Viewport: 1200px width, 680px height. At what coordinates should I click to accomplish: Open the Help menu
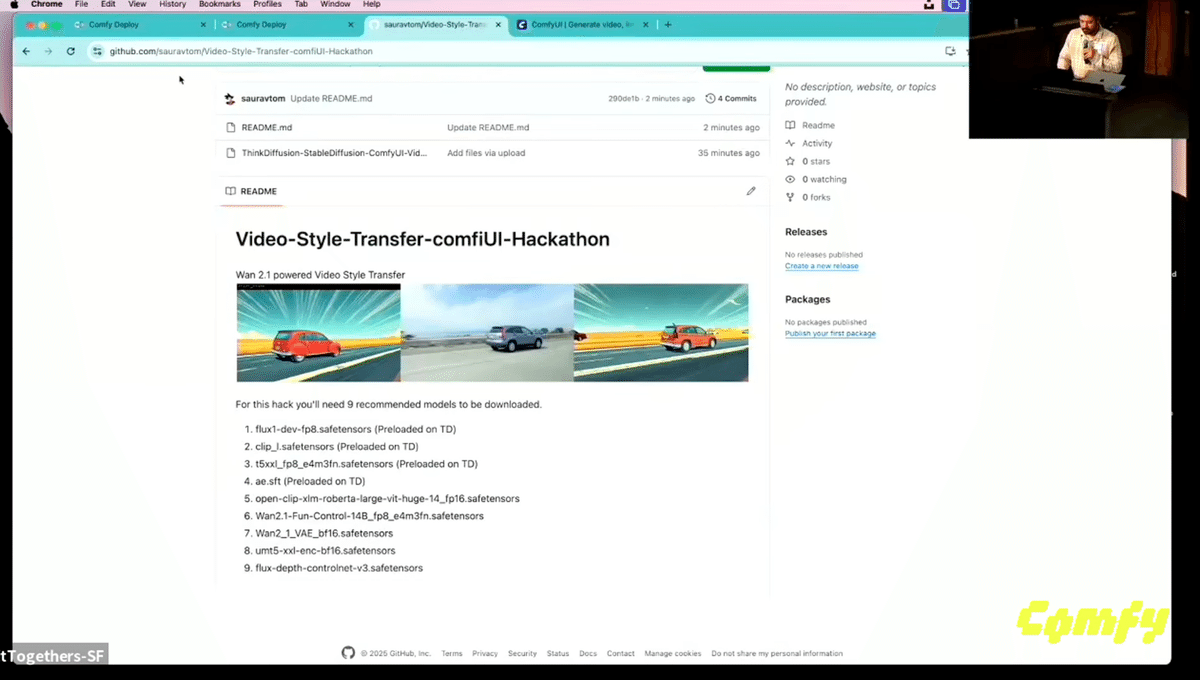(x=372, y=4)
